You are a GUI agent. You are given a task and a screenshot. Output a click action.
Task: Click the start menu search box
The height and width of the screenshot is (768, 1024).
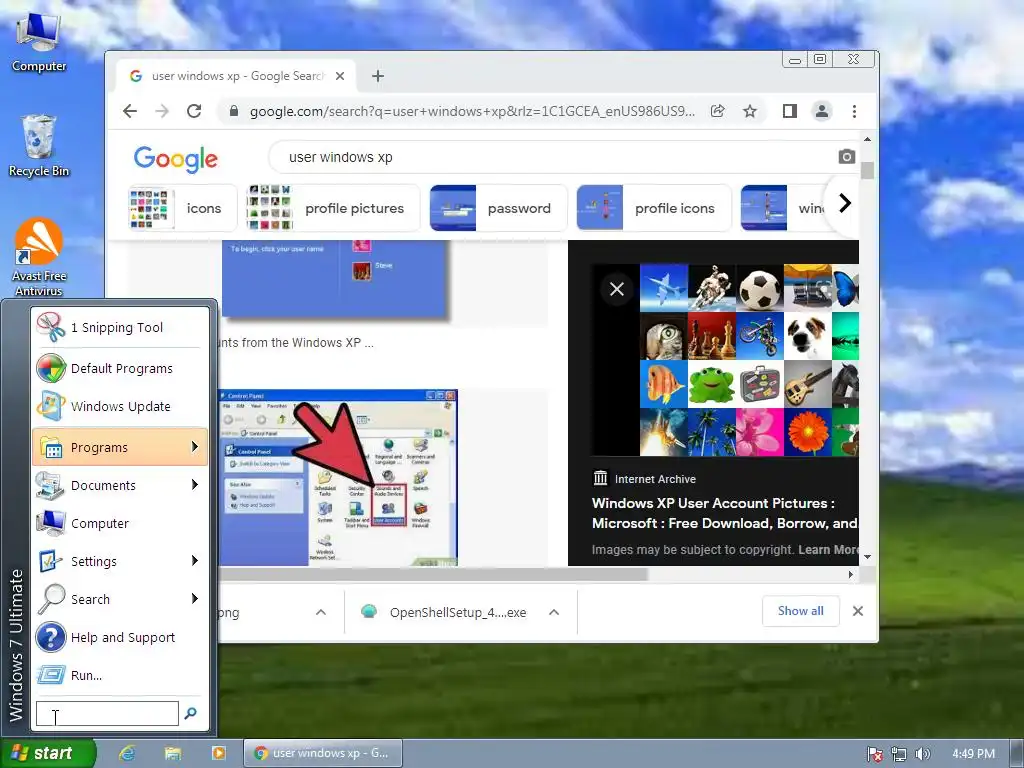pos(107,713)
